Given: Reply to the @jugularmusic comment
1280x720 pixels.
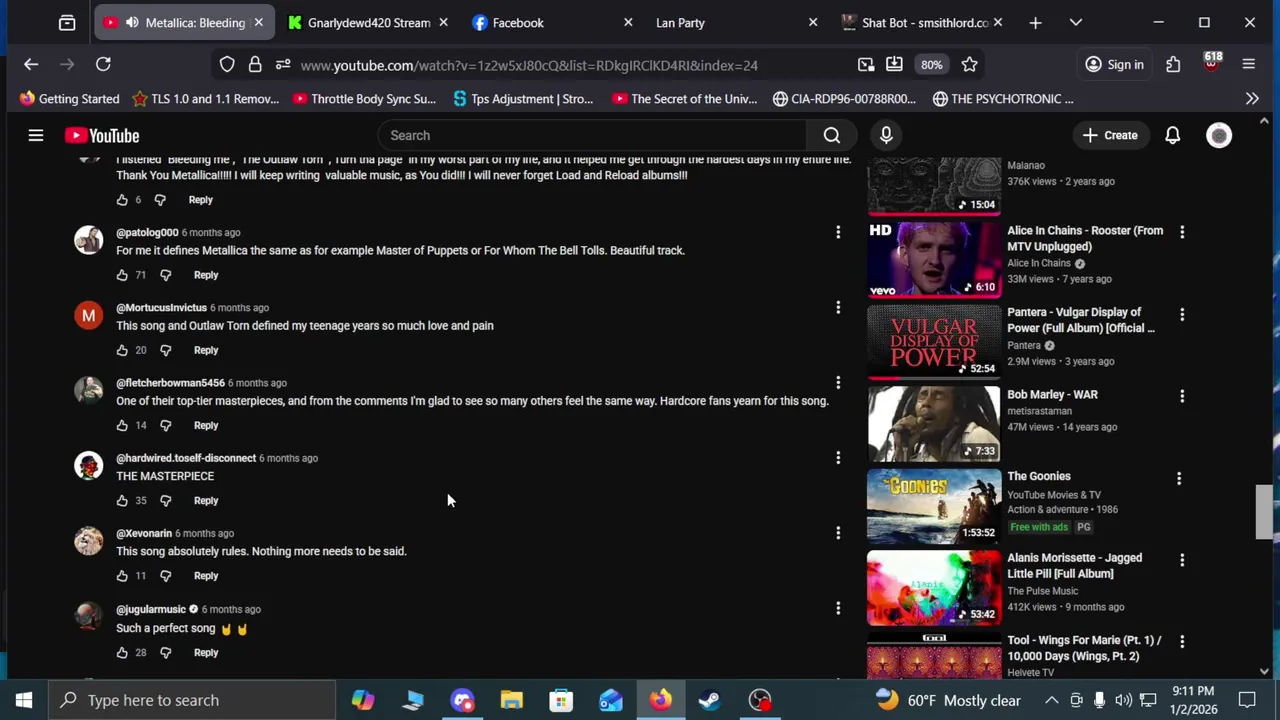Looking at the screenshot, I should click(206, 652).
